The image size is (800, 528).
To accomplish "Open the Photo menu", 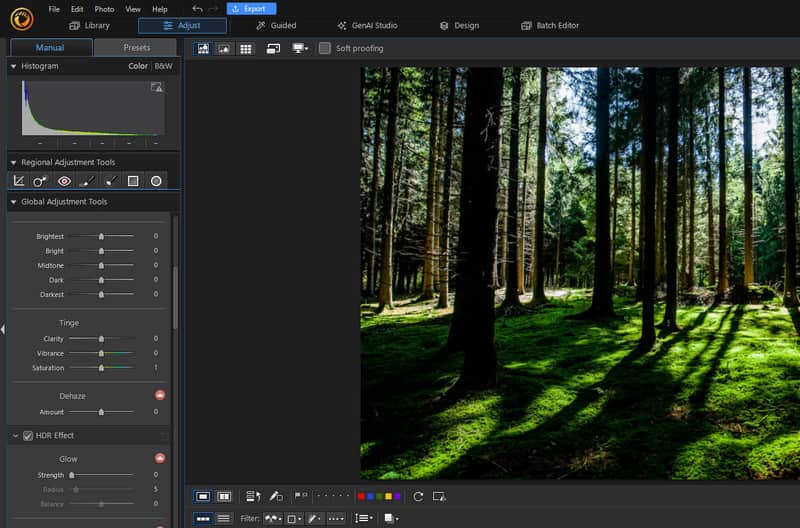I will pyautogui.click(x=104, y=9).
